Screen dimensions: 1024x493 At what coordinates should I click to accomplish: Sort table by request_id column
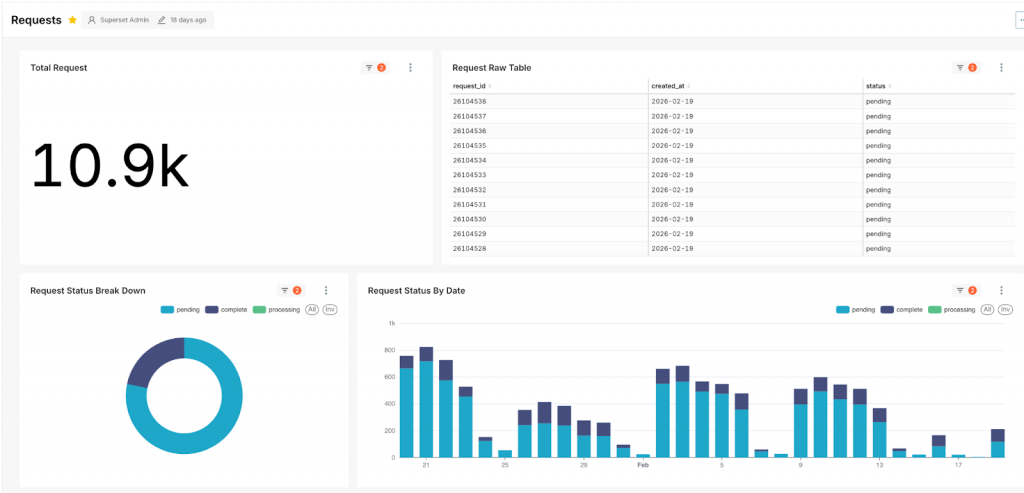472,87
